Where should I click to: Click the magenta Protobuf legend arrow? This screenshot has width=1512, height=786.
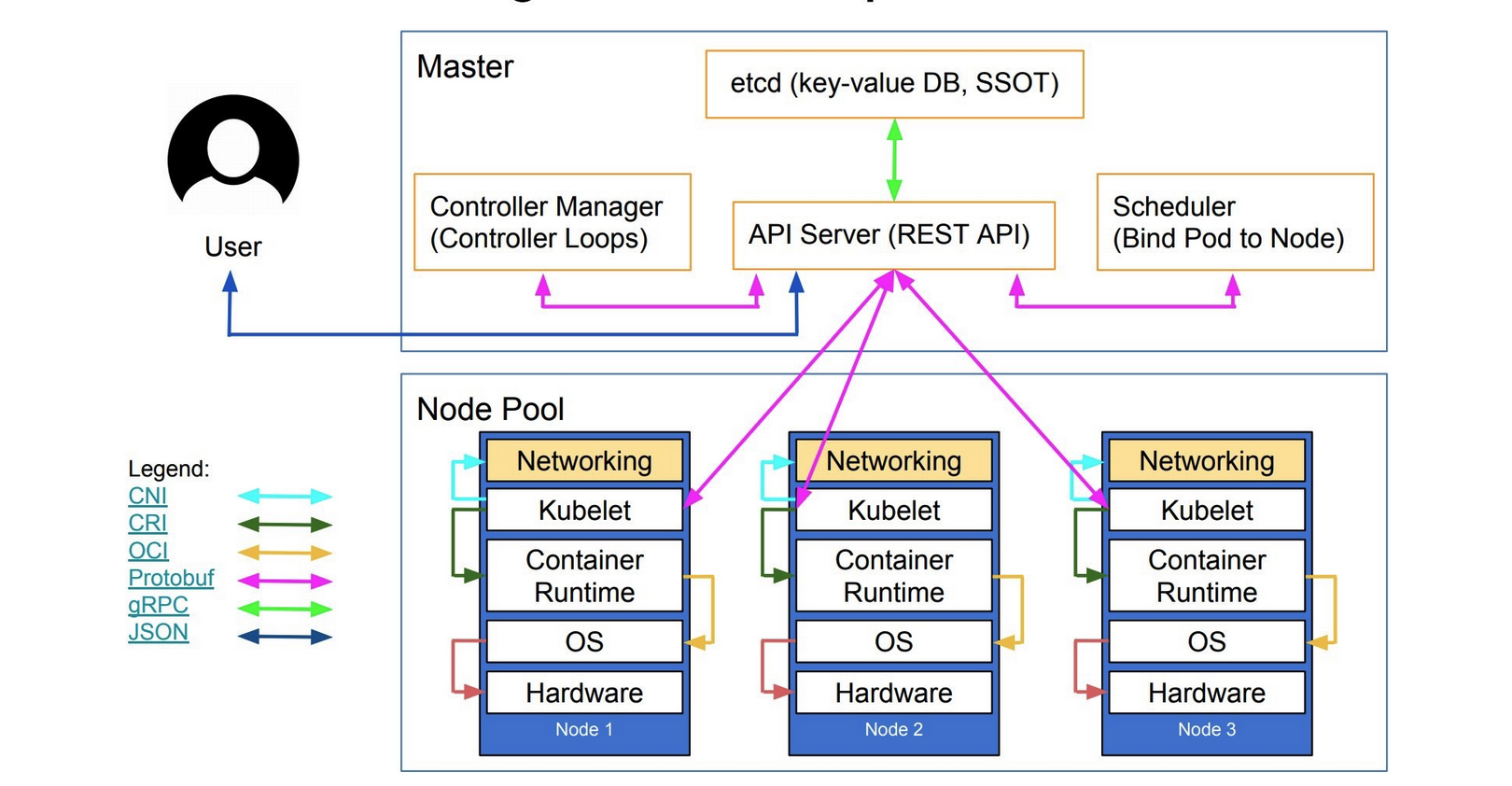[x=285, y=581]
